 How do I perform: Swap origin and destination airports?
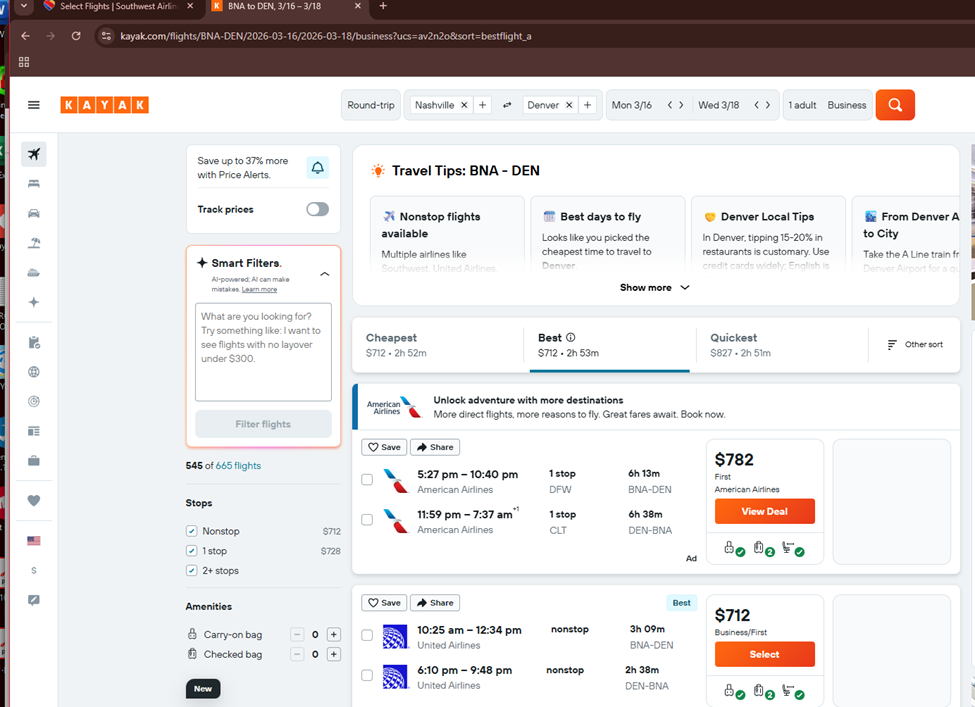(x=507, y=105)
